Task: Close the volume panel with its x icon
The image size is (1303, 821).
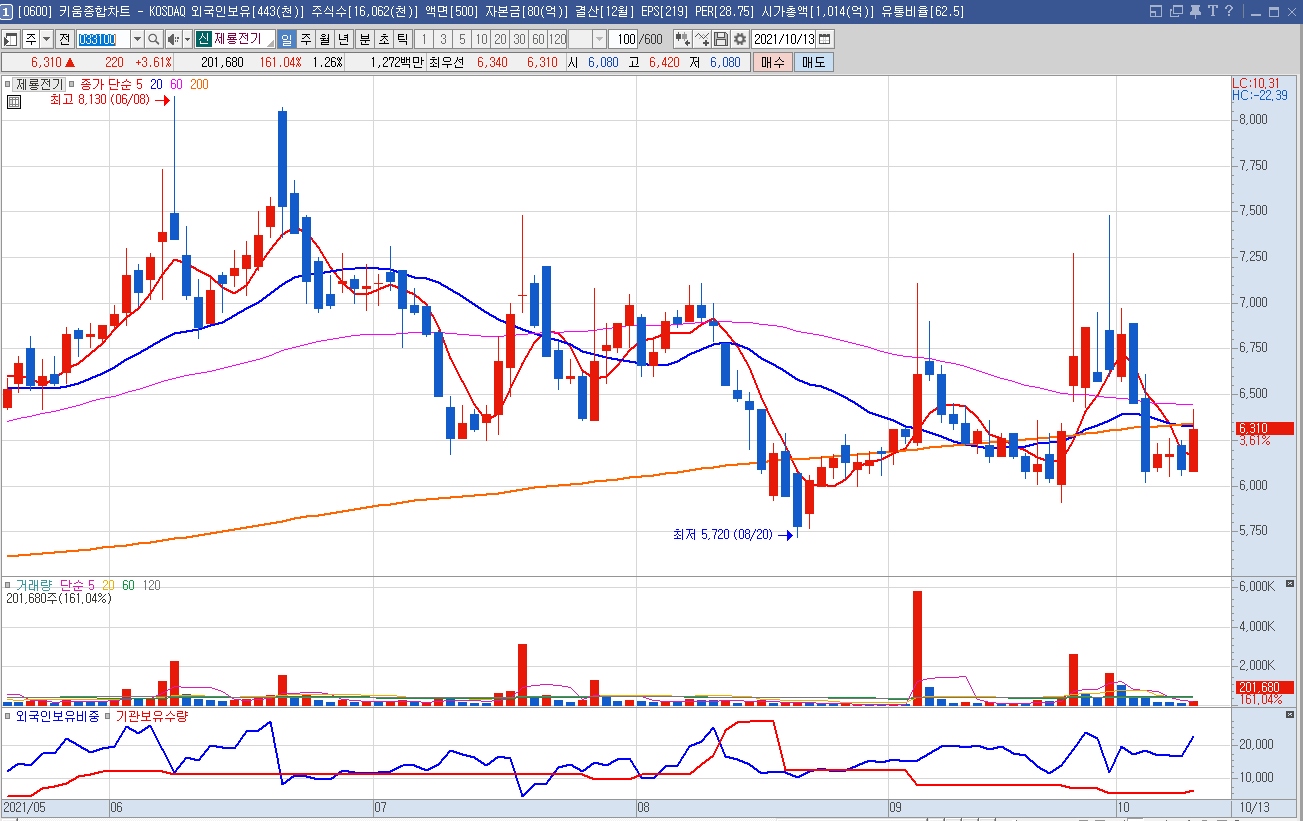Action: coord(1290,584)
